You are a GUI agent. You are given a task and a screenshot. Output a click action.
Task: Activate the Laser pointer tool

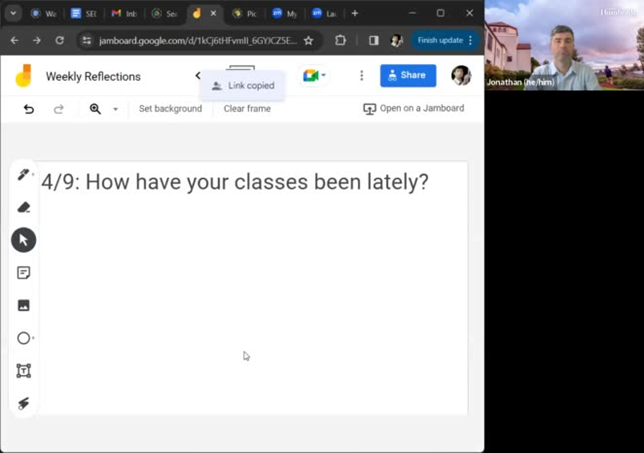coord(24,403)
